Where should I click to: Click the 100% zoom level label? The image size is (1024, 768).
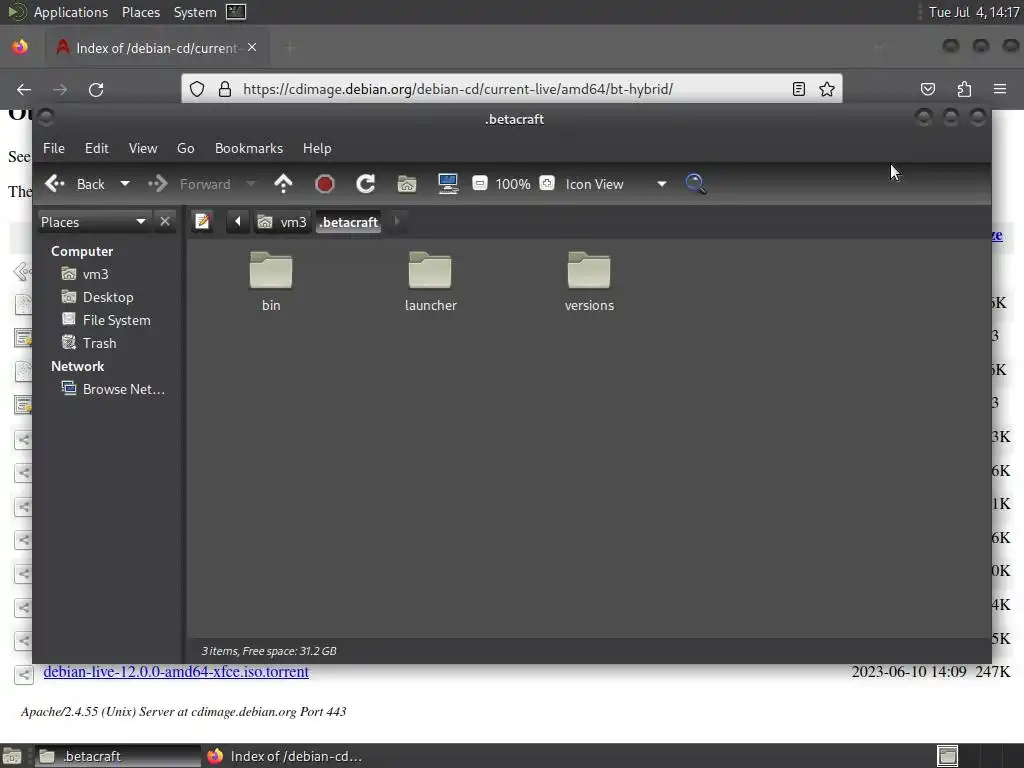coord(513,184)
